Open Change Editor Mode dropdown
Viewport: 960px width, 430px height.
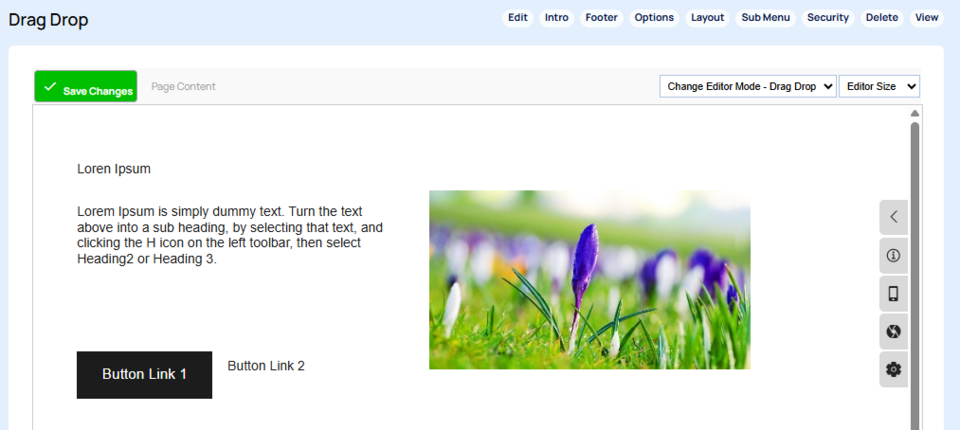(x=748, y=87)
